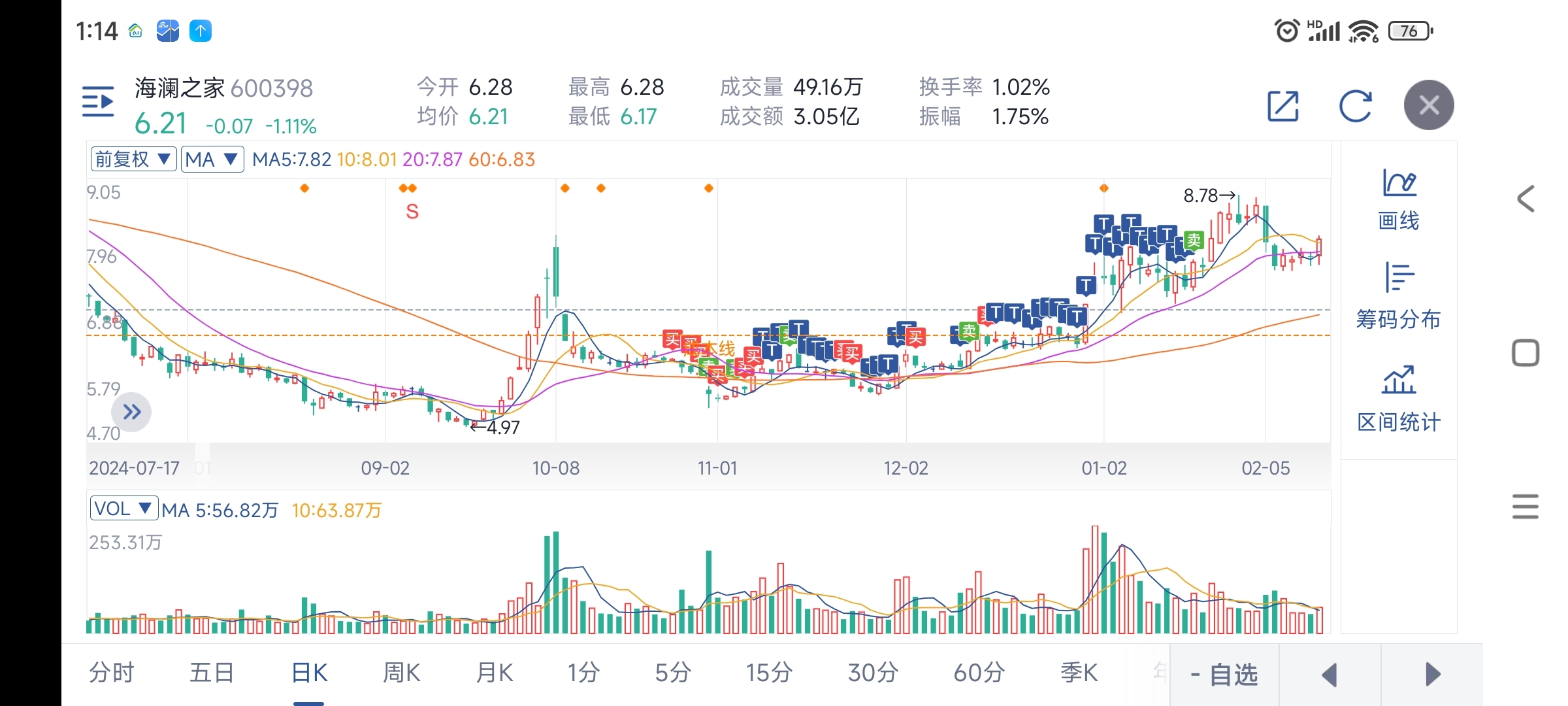1568x706 pixels.
Task: Open the stock list menu icon
Action: tap(98, 102)
